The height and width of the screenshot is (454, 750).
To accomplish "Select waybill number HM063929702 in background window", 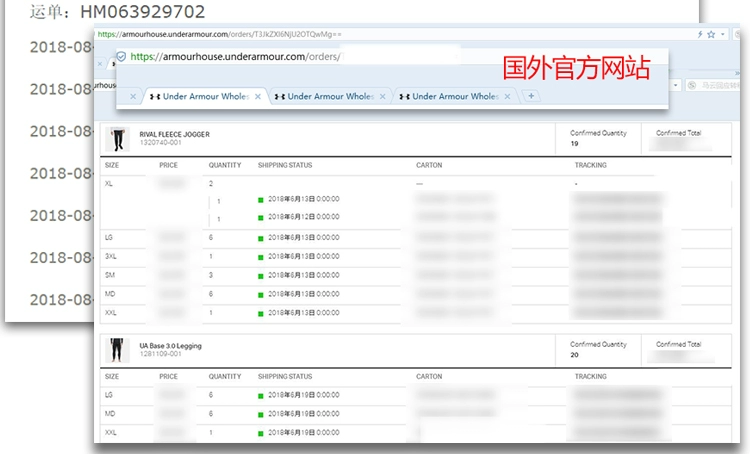I will pos(143,11).
